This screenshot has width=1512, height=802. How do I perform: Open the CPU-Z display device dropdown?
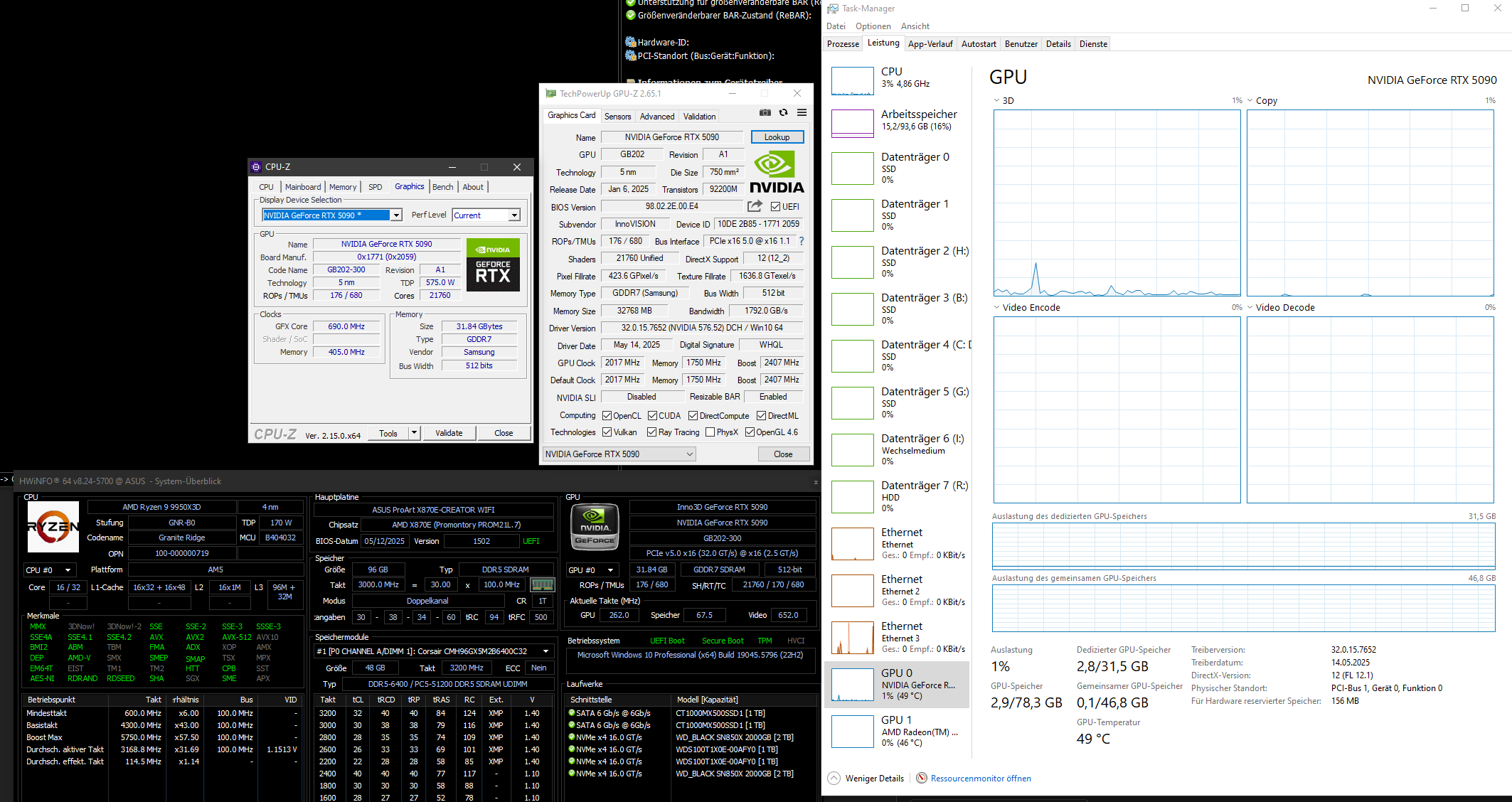396,215
